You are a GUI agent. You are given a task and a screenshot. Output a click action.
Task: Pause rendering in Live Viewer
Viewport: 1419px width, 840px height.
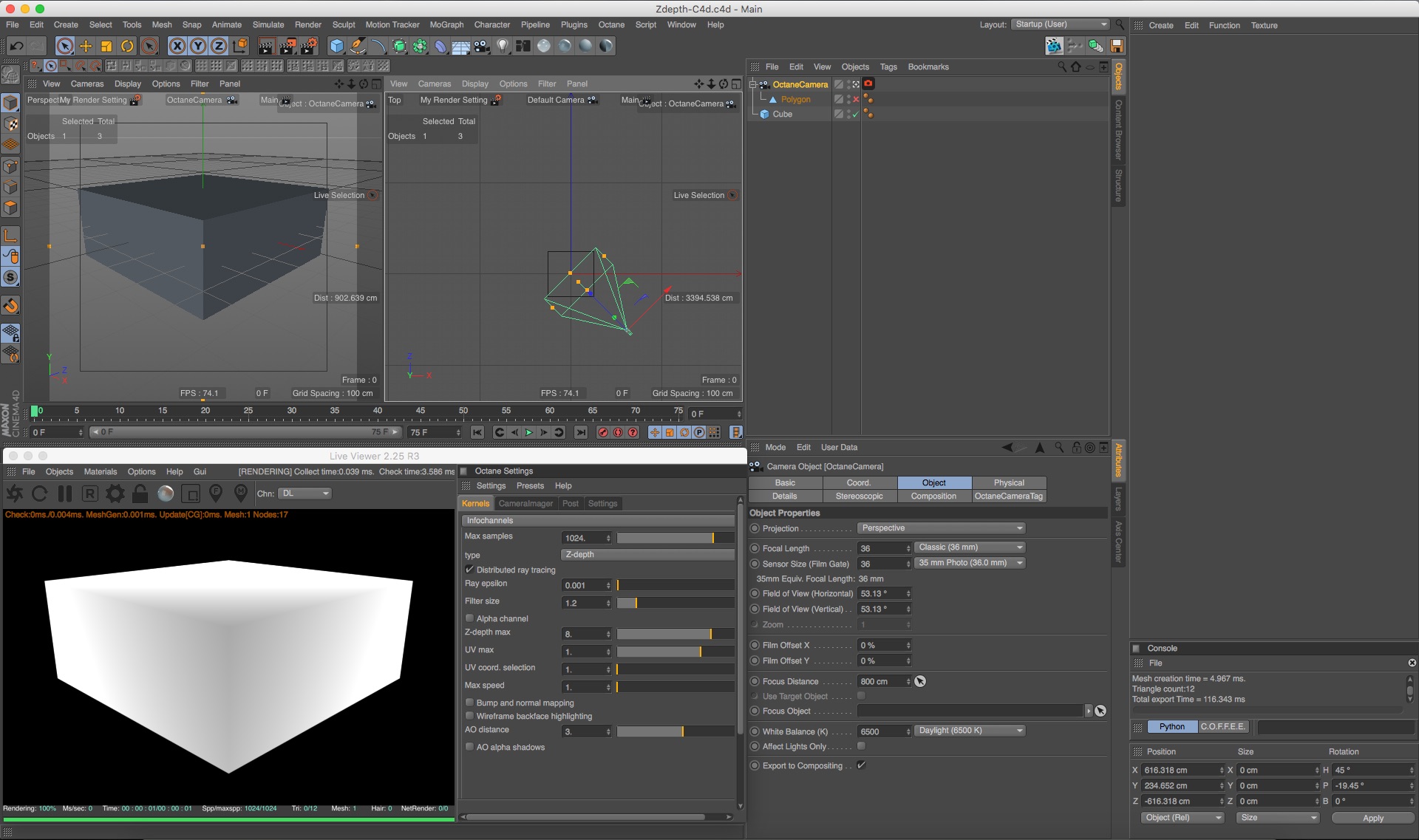coord(65,494)
